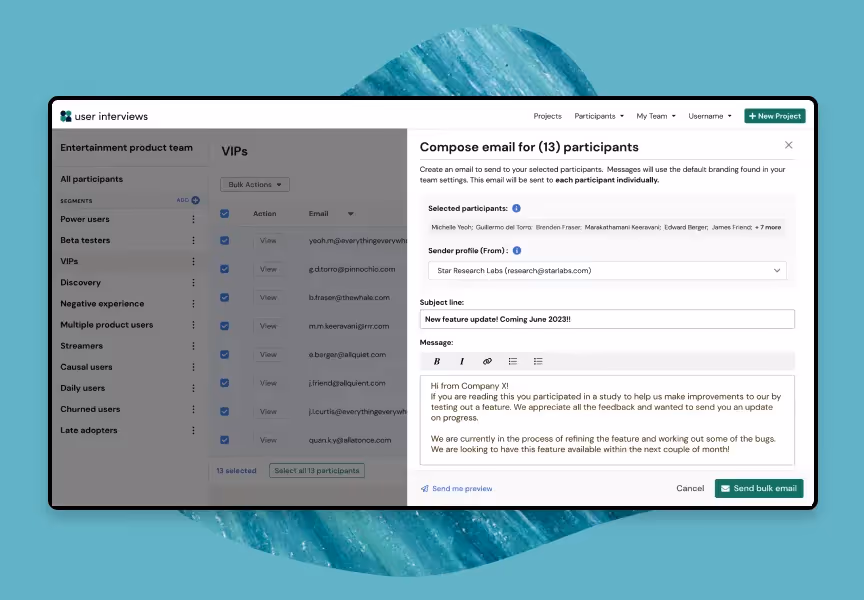Open options menu for Negative experience segment
This screenshot has height=600, width=864.
click(193, 304)
